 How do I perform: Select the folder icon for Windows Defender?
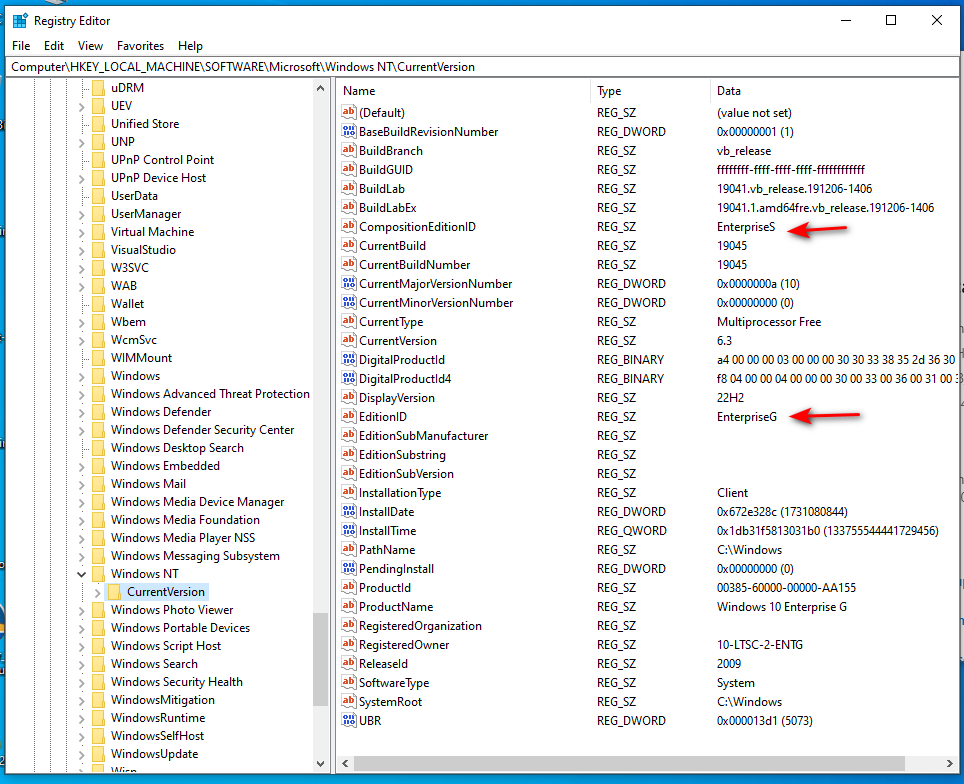click(x=98, y=412)
